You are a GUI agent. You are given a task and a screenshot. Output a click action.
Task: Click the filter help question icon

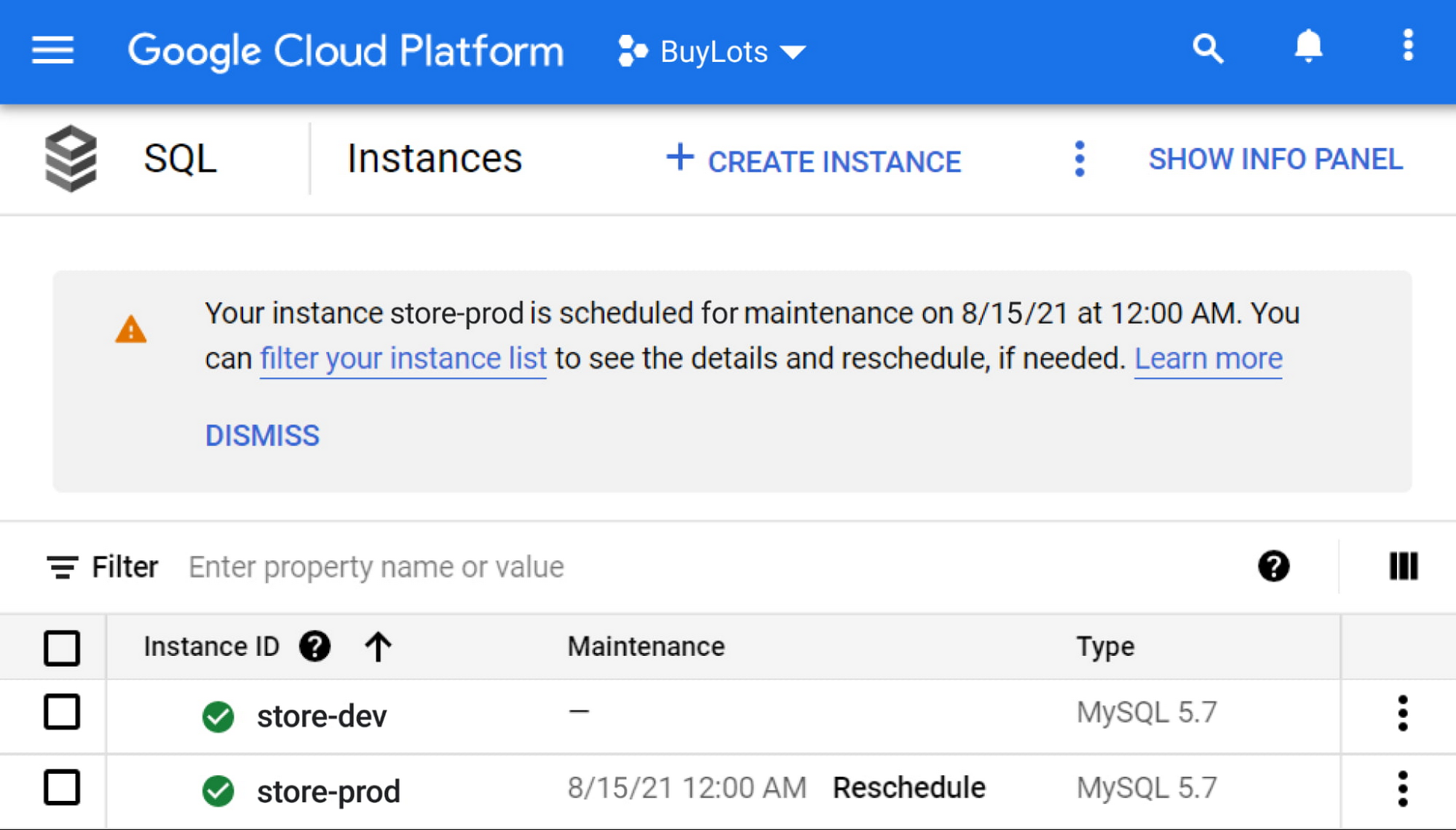[1273, 566]
